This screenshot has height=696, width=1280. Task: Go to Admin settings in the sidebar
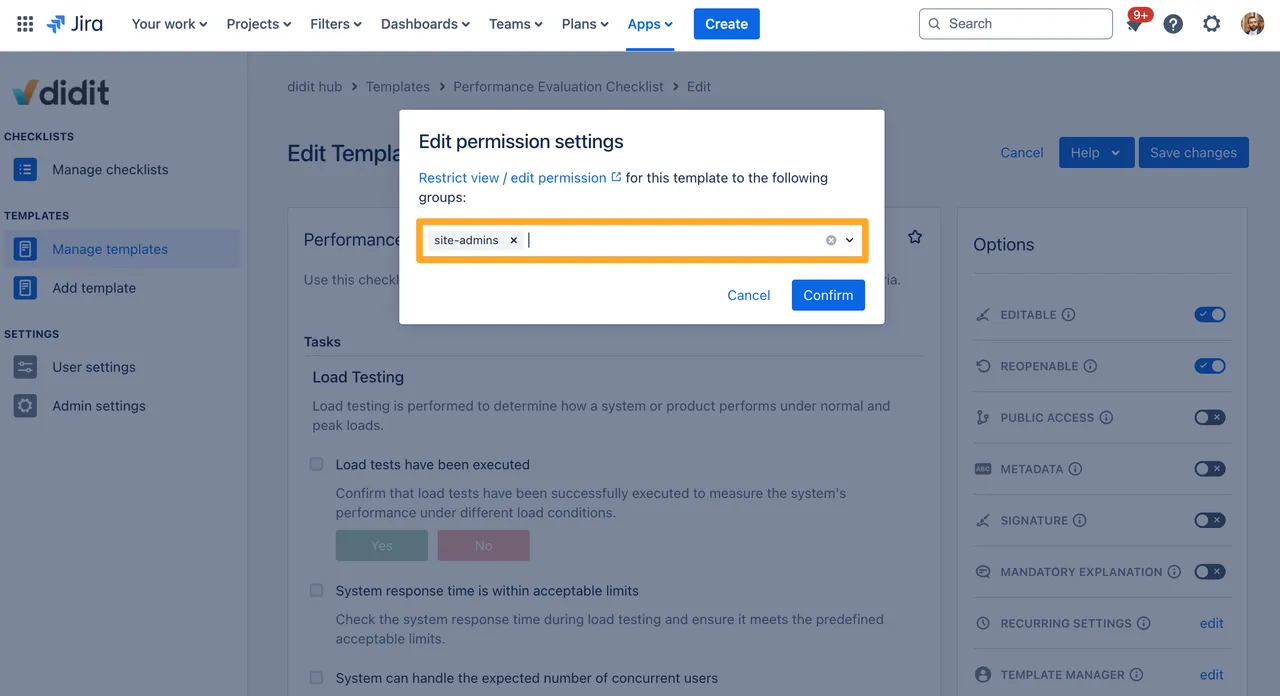pos(99,406)
